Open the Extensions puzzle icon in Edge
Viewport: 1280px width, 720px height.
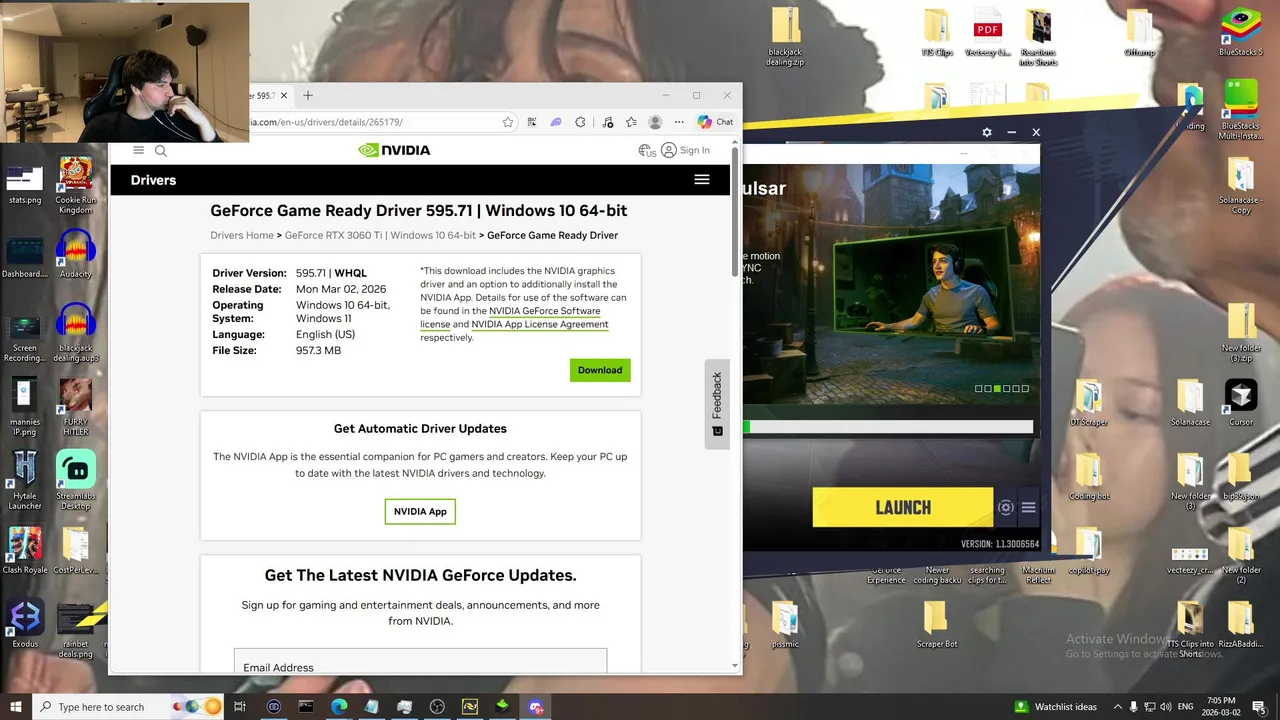580,122
